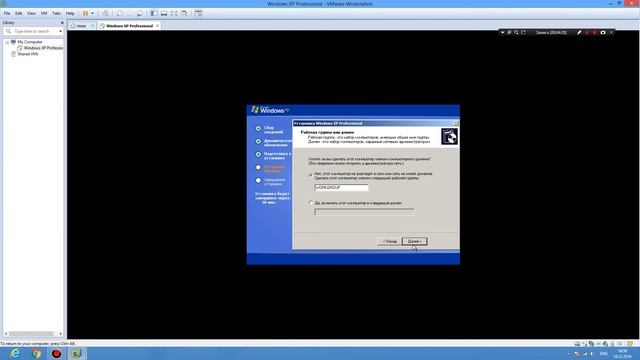
Task: Open the Help menu
Action: [70, 13]
